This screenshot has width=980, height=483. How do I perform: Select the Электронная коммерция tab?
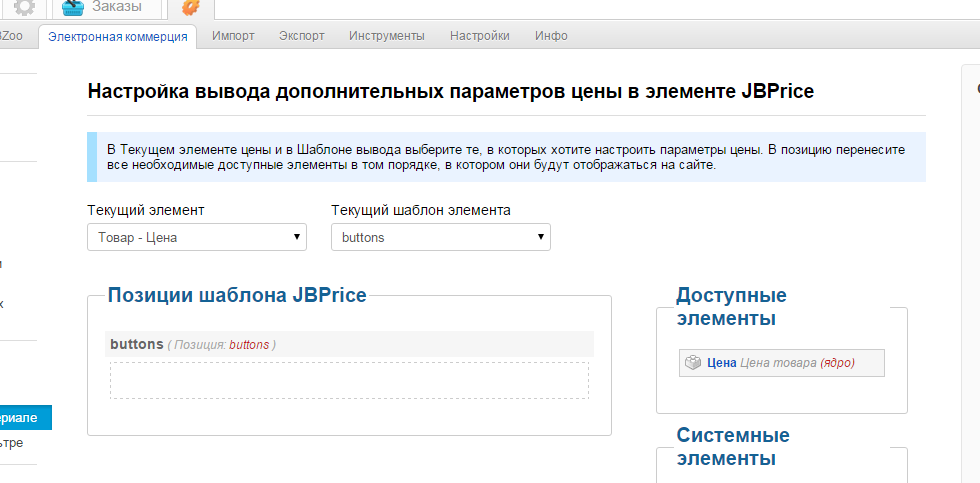118,36
